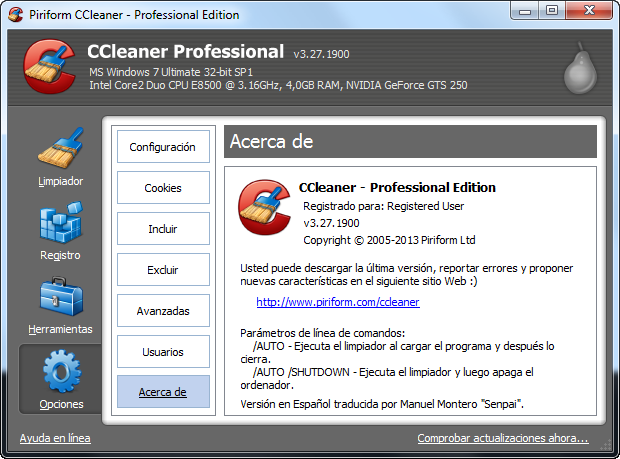
Task: Click Comprobar actualizaciones ahora link
Action: pos(503,438)
